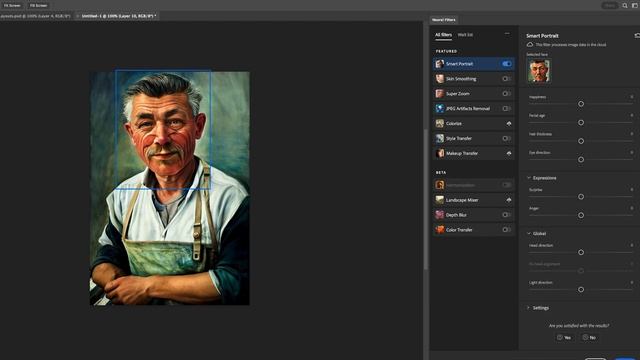Download the Makeup Transfer filter via cloud icon
640x360 pixels.
pyautogui.click(x=509, y=153)
